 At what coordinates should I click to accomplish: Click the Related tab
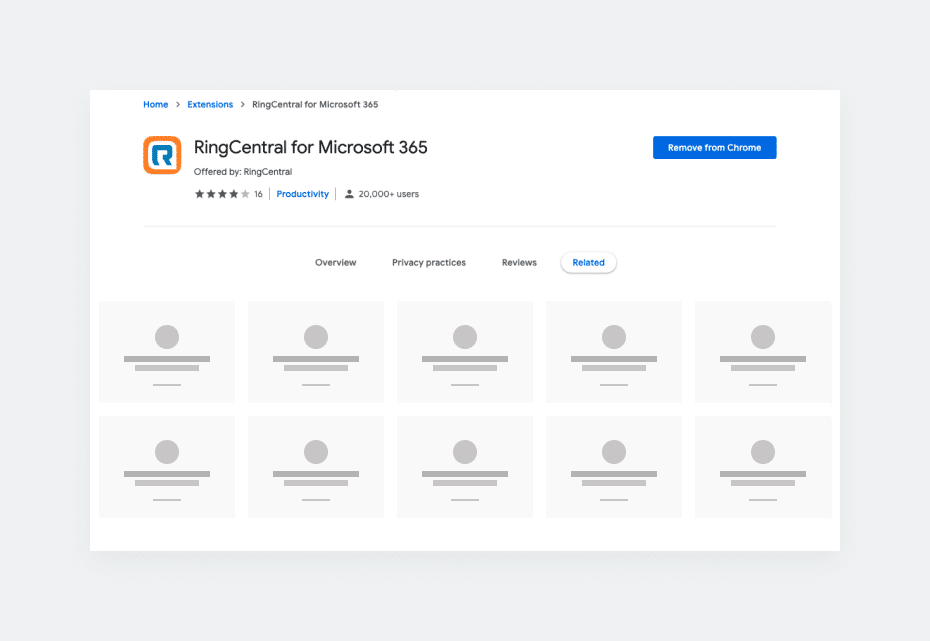(x=588, y=263)
